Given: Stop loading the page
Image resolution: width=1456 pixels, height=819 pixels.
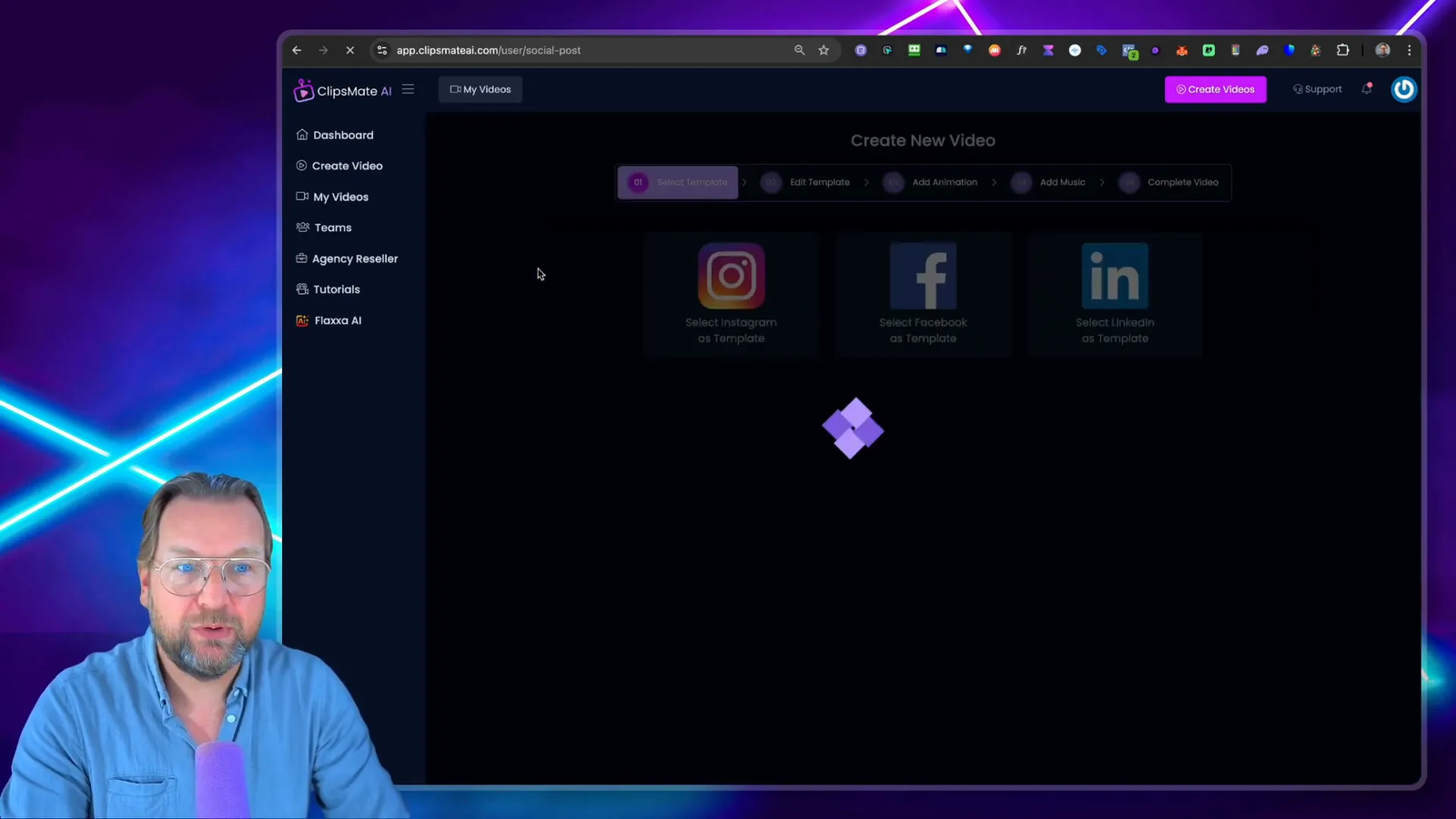Looking at the screenshot, I should tap(349, 50).
